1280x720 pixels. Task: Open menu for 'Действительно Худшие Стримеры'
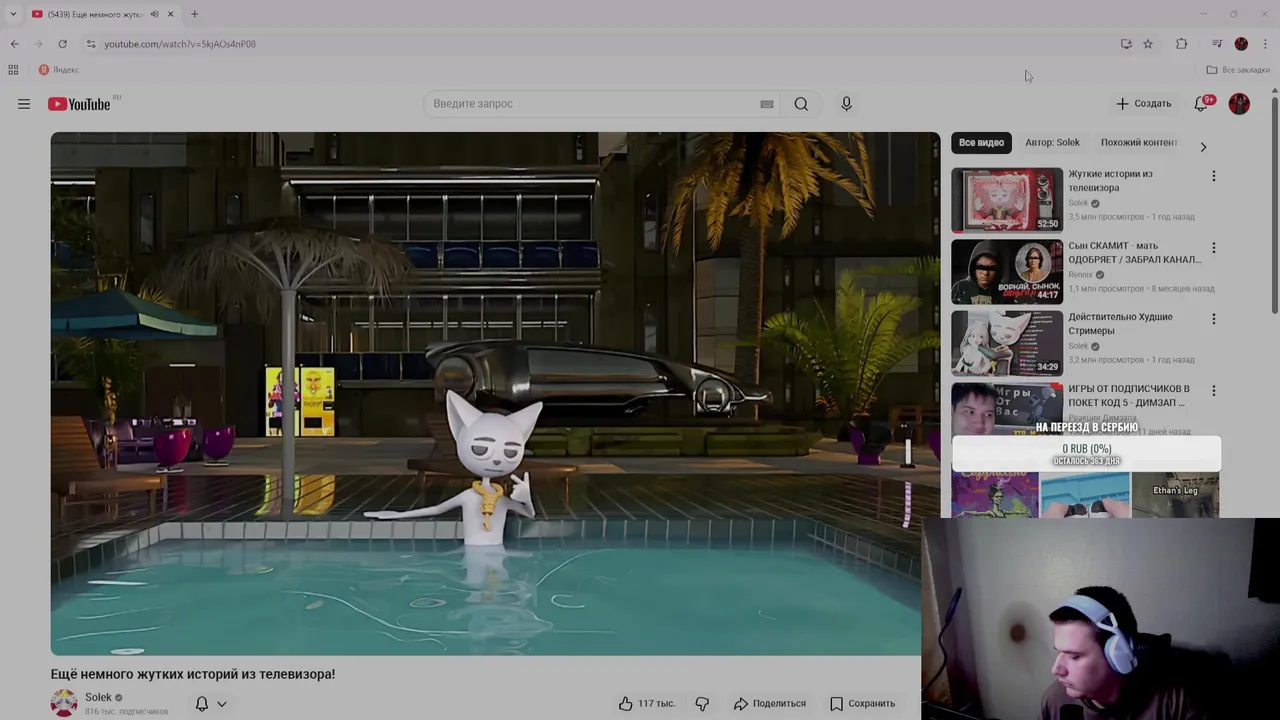[x=1214, y=319]
